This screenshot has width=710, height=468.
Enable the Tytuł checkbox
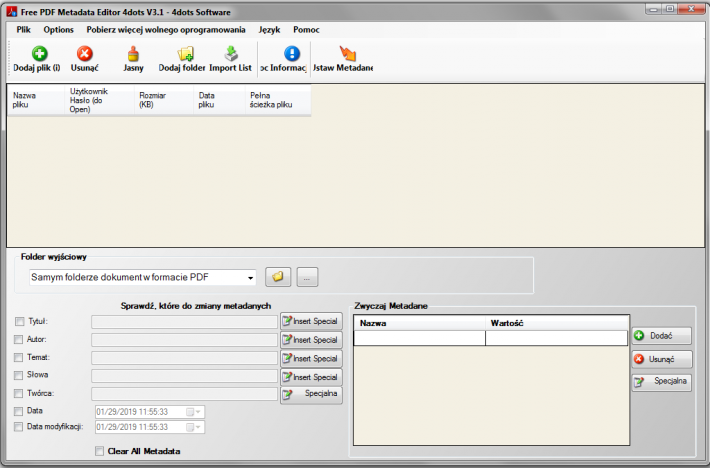pyautogui.click(x=19, y=321)
